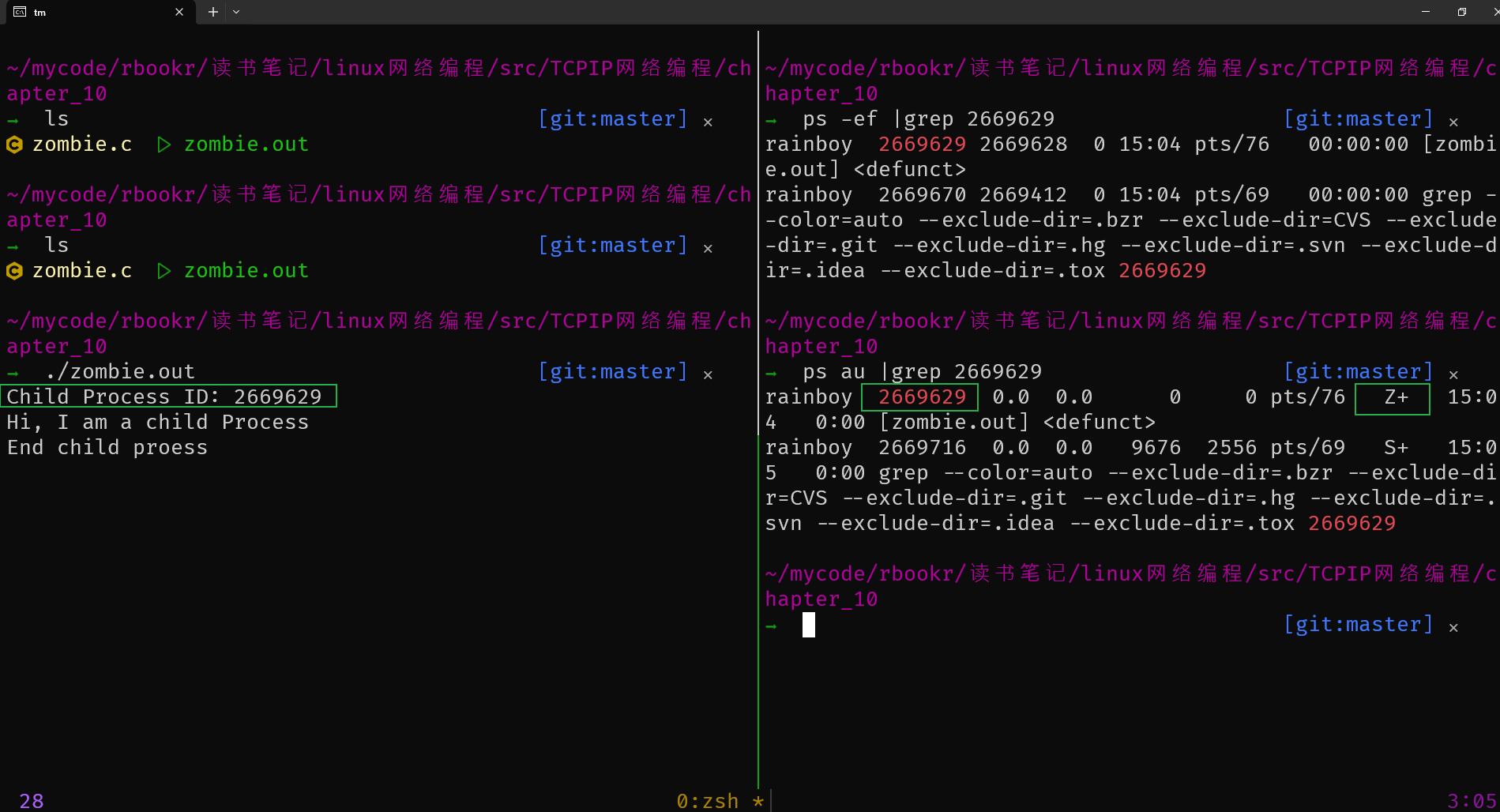Click the S+ state of the grep process
This screenshot has width=1500, height=812.
(x=1396, y=448)
